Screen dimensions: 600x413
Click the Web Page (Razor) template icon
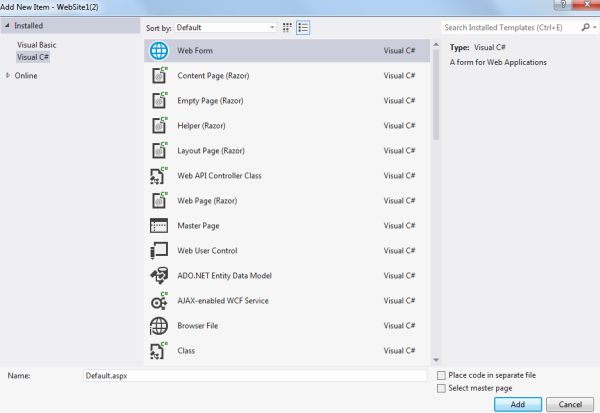[x=159, y=201]
